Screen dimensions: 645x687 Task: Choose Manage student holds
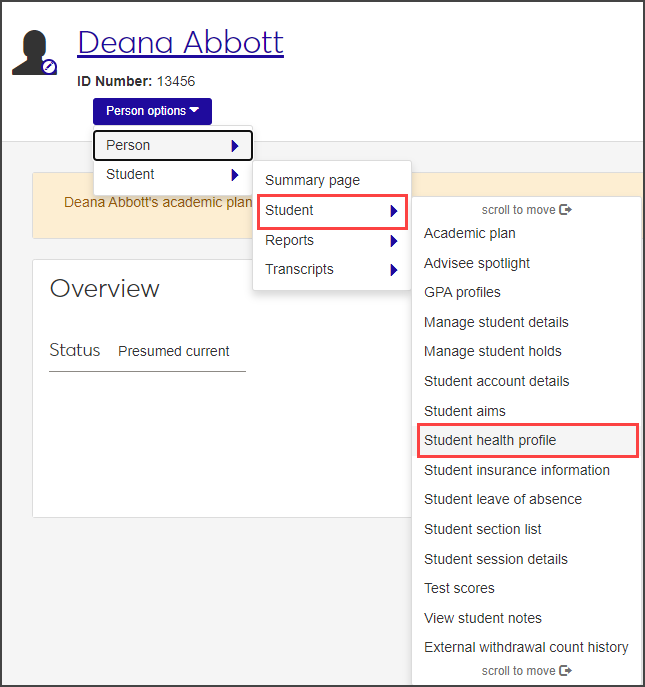493,351
